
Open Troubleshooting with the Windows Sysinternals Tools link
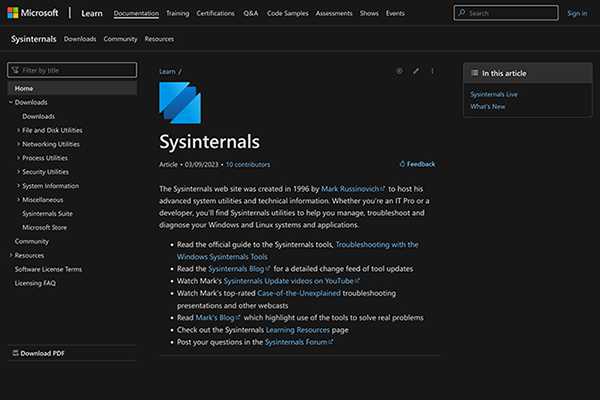[297, 250]
